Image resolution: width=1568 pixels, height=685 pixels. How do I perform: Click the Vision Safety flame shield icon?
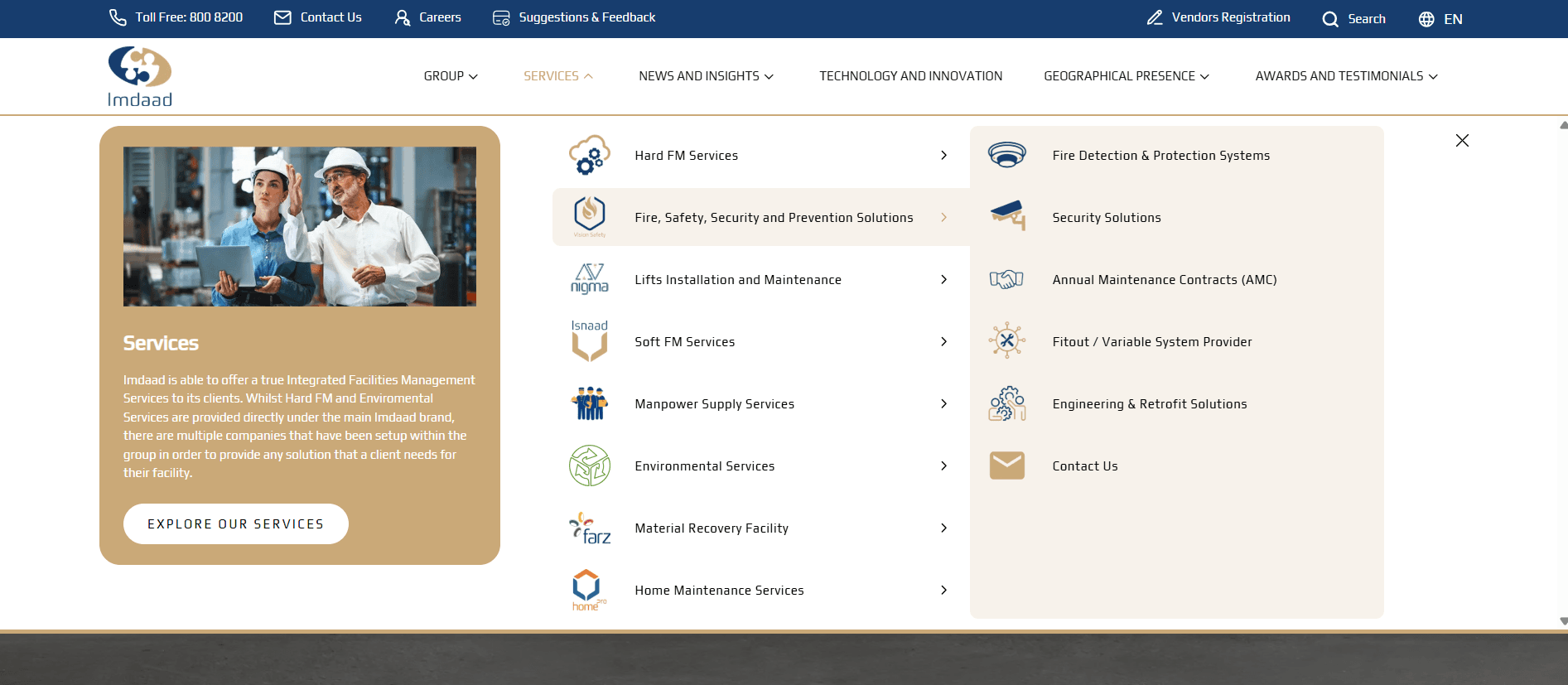590,216
